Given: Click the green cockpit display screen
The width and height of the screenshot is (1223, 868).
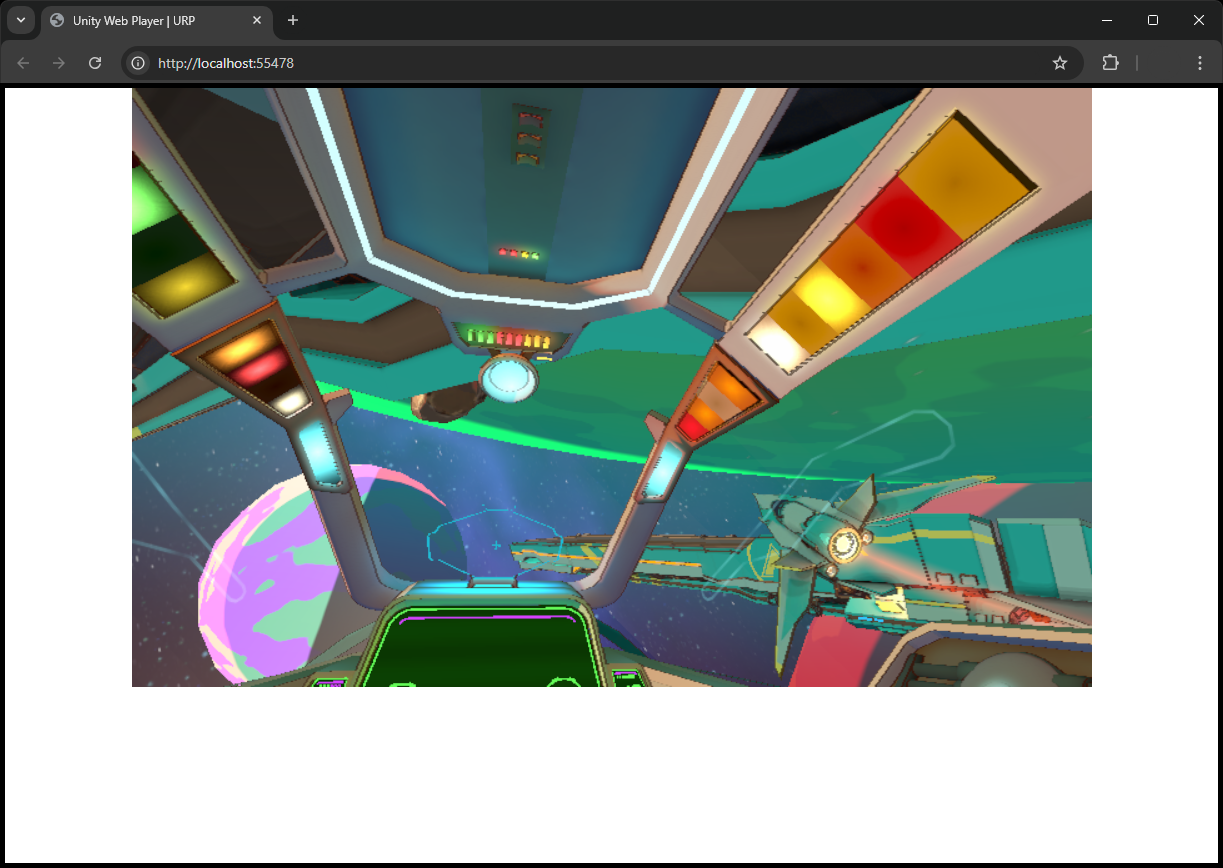Looking at the screenshot, I should (480, 650).
